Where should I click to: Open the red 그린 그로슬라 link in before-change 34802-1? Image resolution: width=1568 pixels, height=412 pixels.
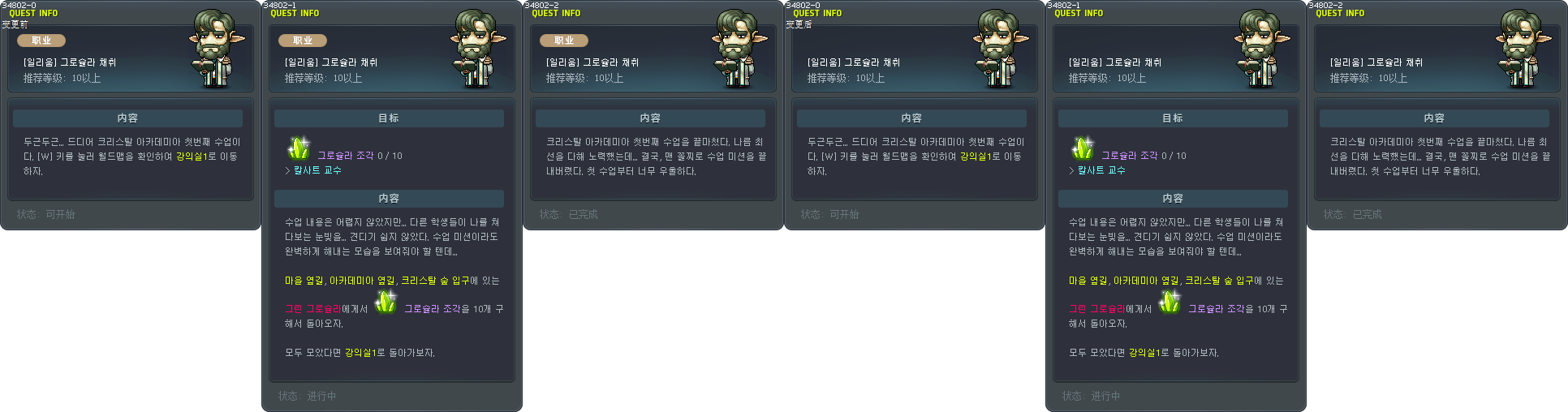(312, 309)
